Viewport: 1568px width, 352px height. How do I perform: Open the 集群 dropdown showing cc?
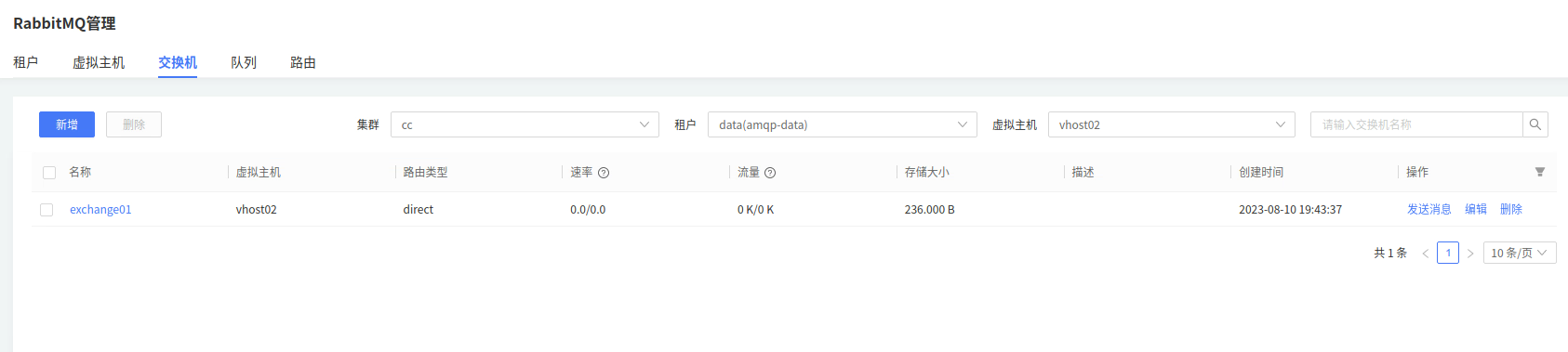click(525, 124)
